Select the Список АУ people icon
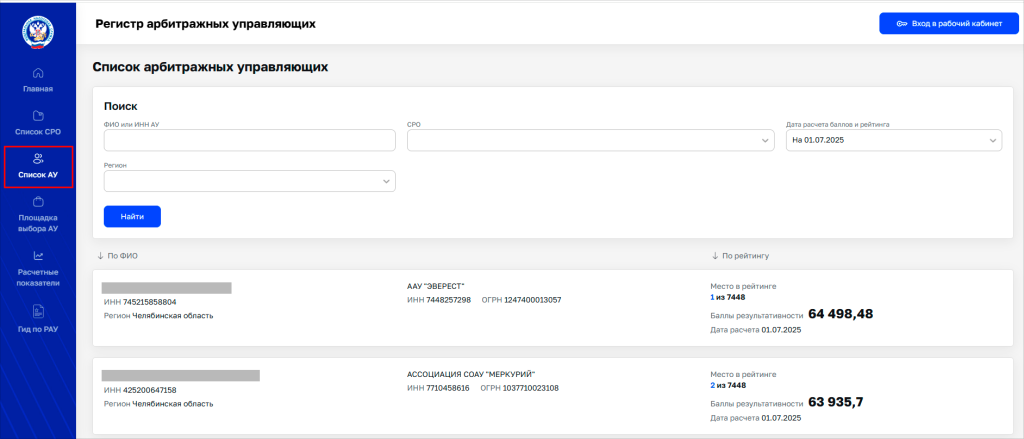 [38, 158]
